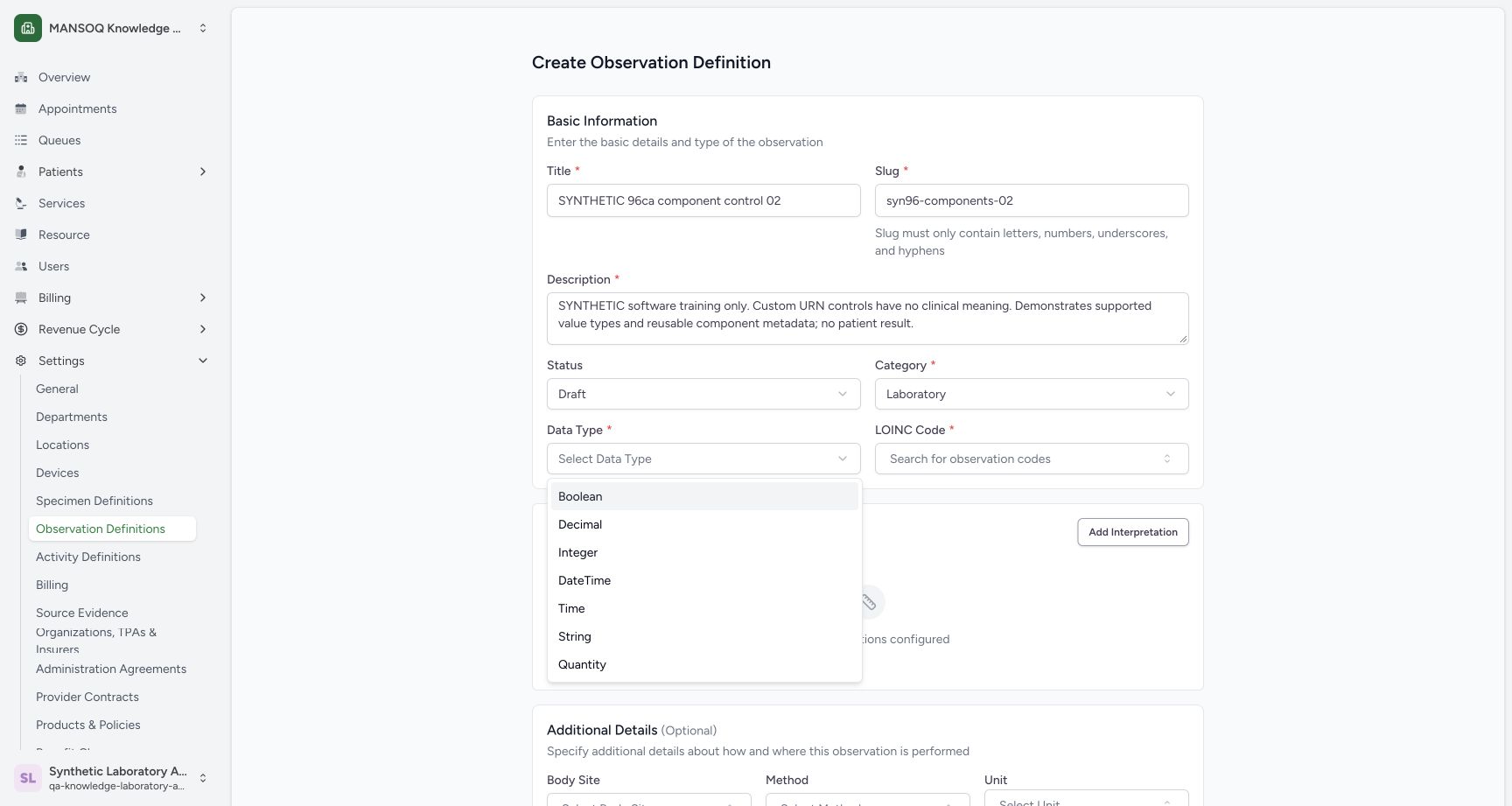Viewport: 1512px width, 806px height.
Task: Click the Users group icon
Action: point(21,266)
